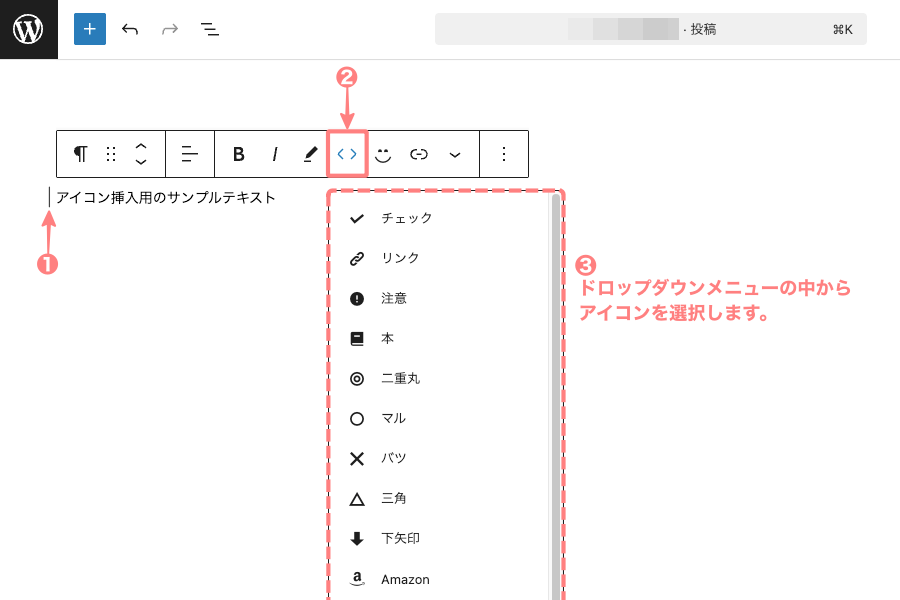Image resolution: width=900 pixels, height=600 pixels.
Task: Select the highlighter marker tool
Action: coord(311,154)
